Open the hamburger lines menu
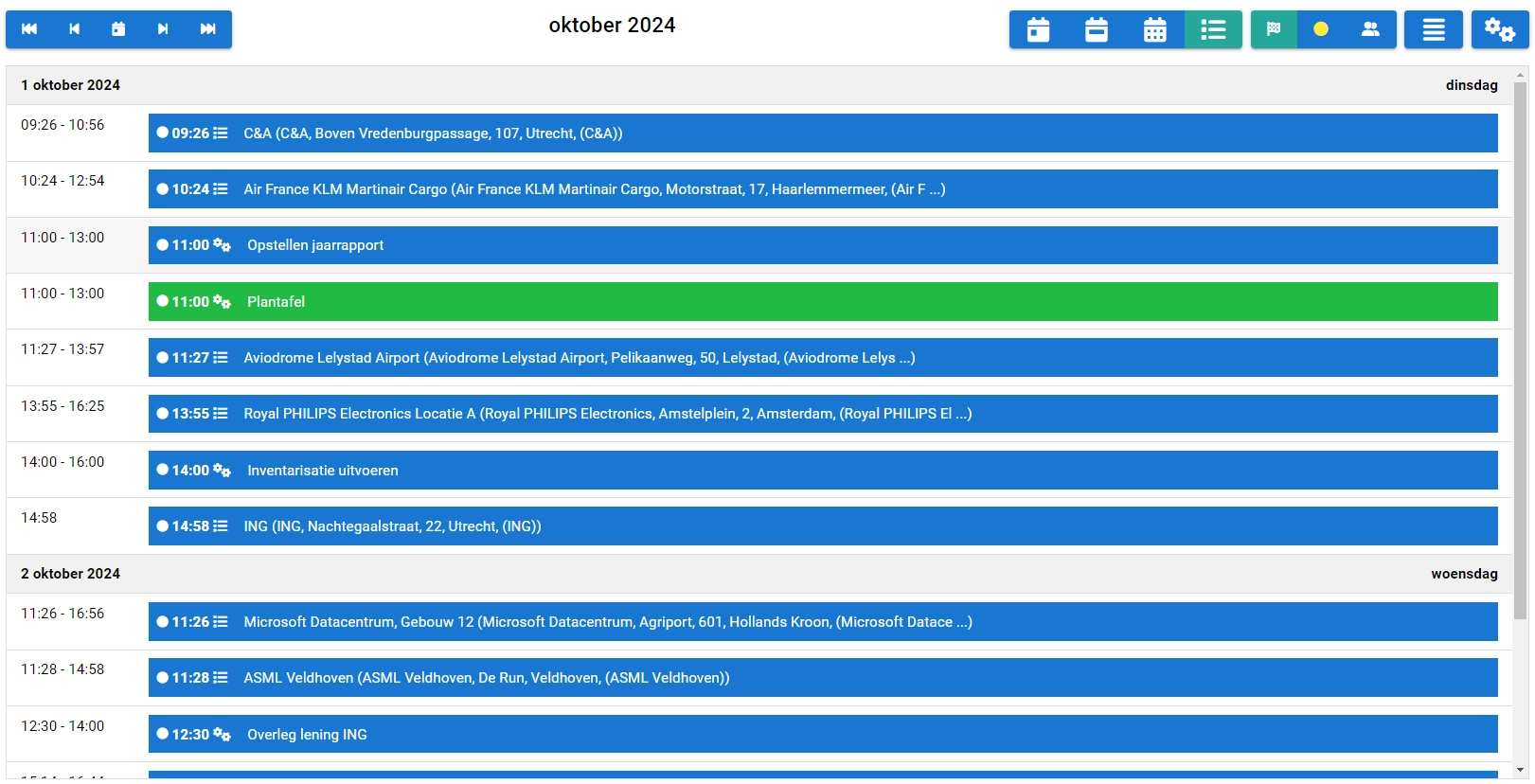1535x784 pixels. [x=1434, y=30]
